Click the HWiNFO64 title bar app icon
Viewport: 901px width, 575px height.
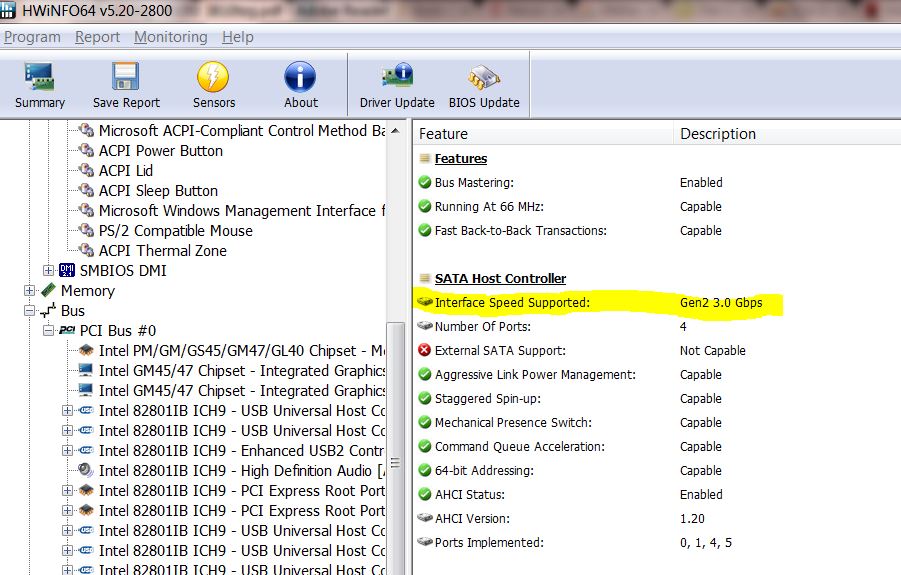coord(7,10)
